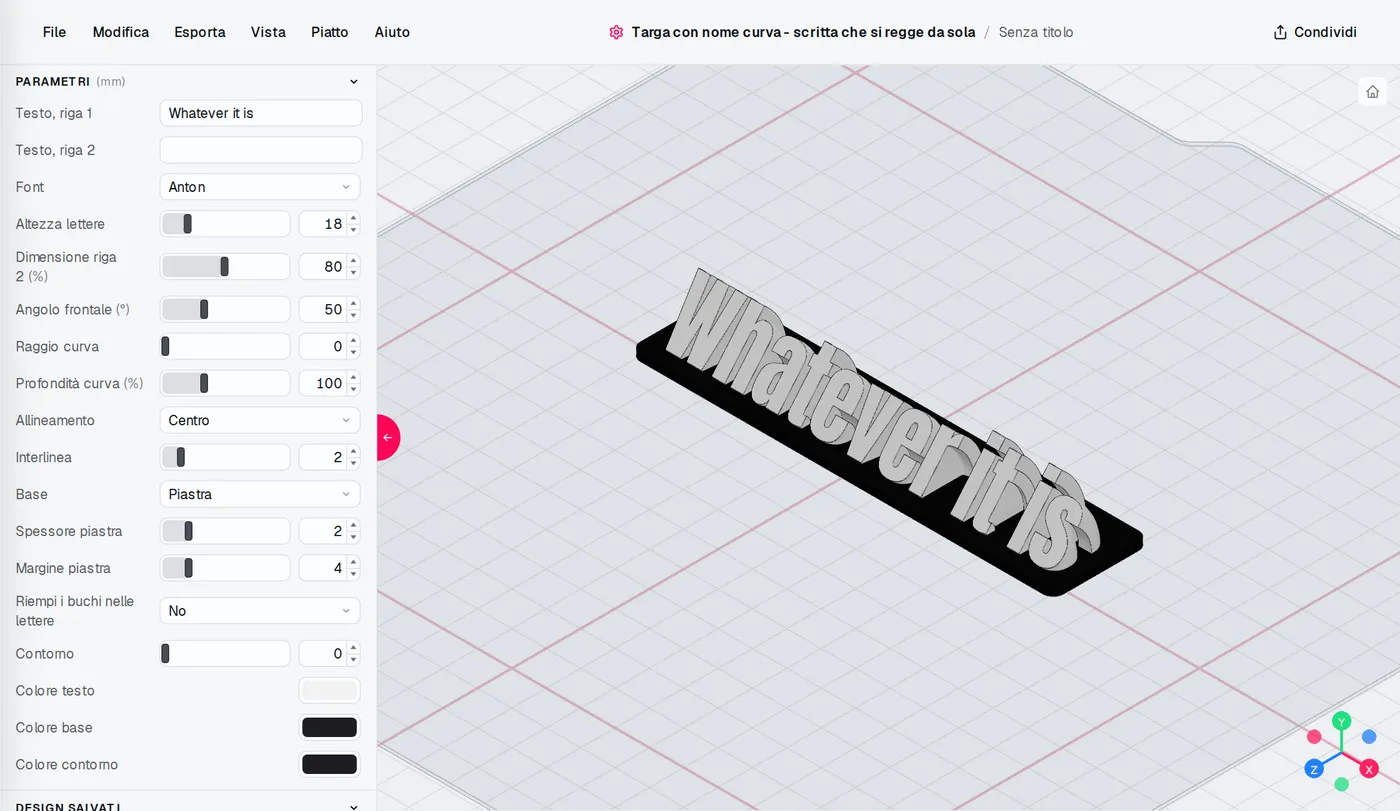Click the green Y axis gizmo handle

click(1342, 721)
